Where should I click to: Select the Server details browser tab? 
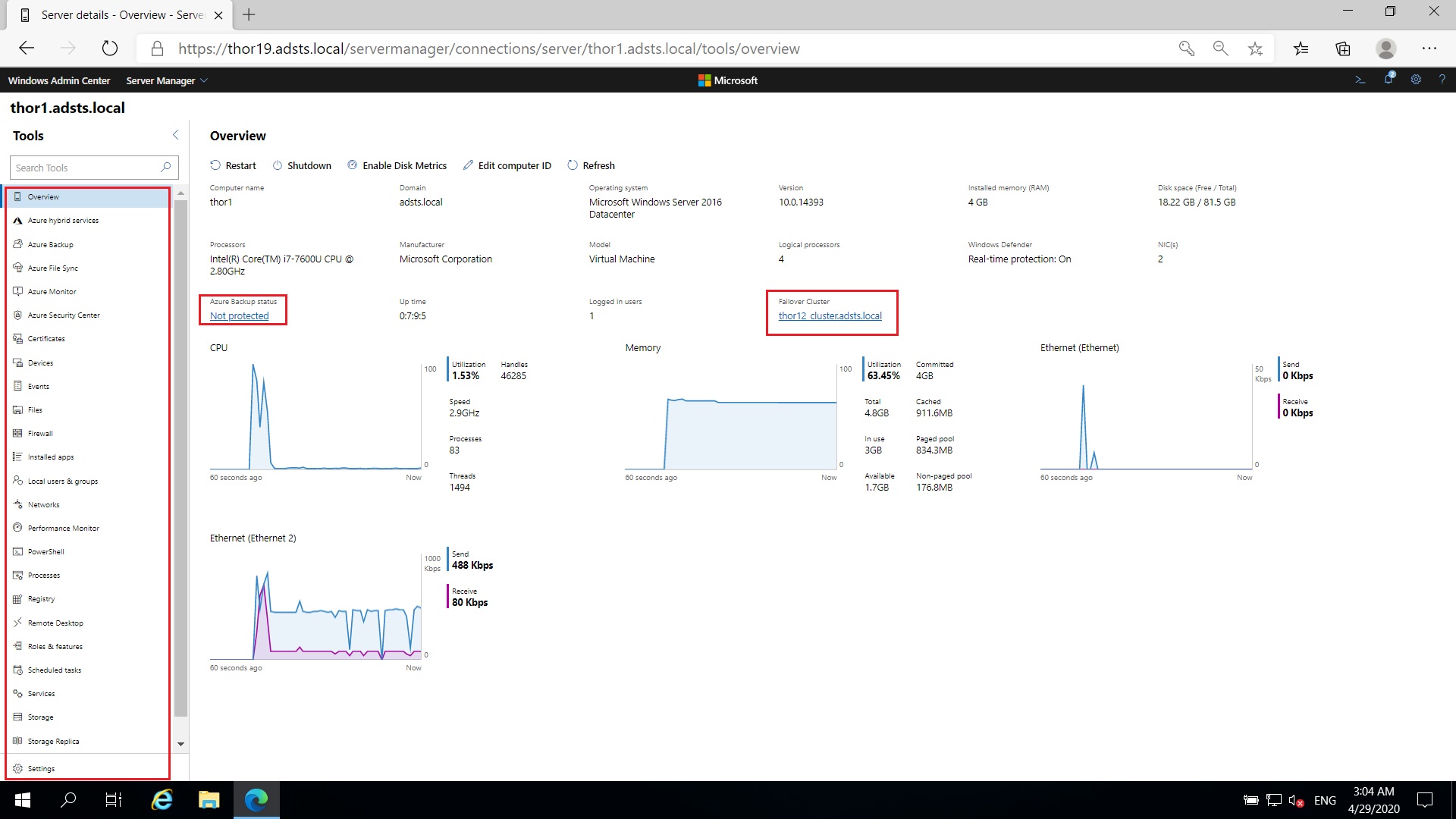tap(121, 15)
